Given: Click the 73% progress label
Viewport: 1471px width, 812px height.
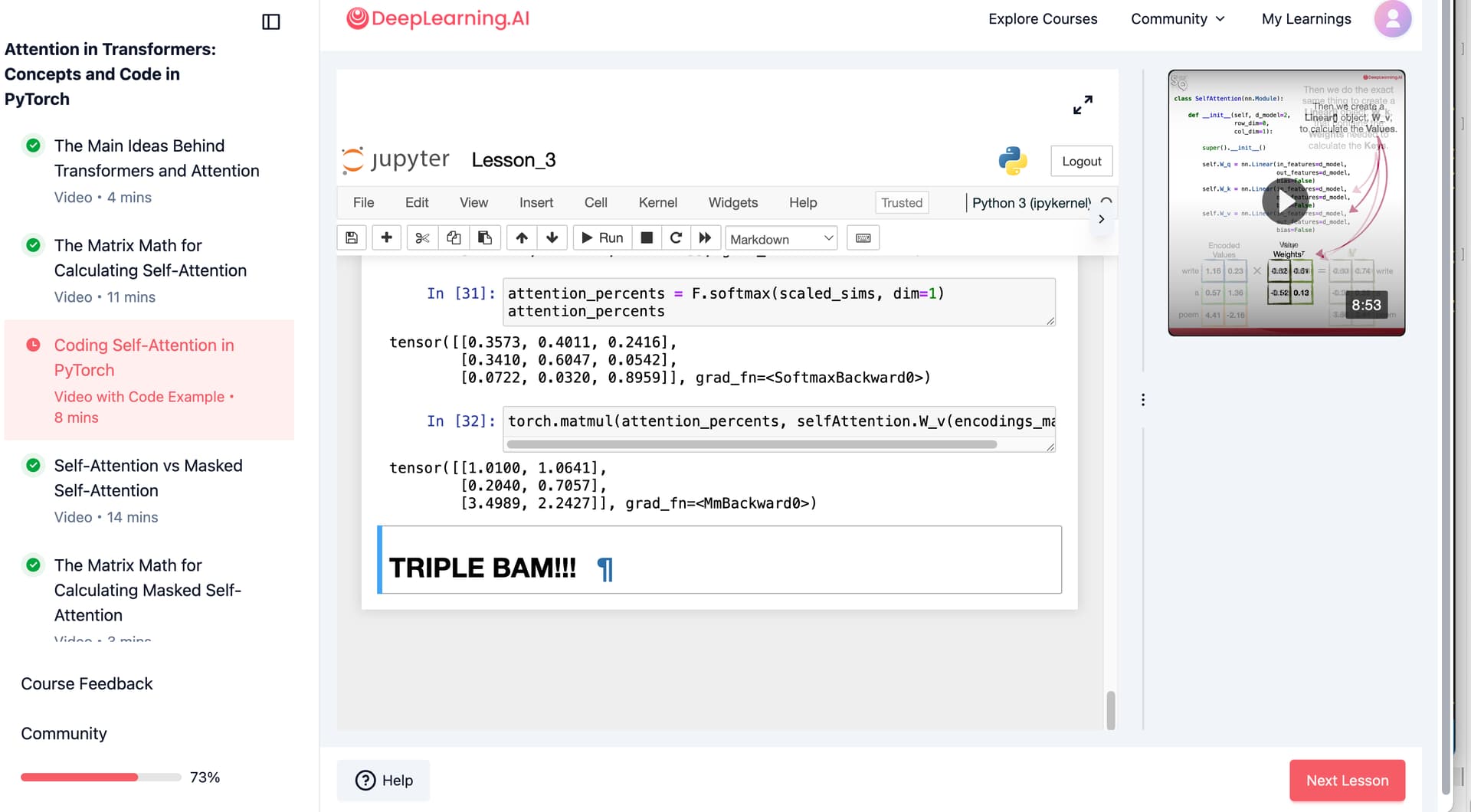Looking at the screenshot, I should (x=205, y=777).
